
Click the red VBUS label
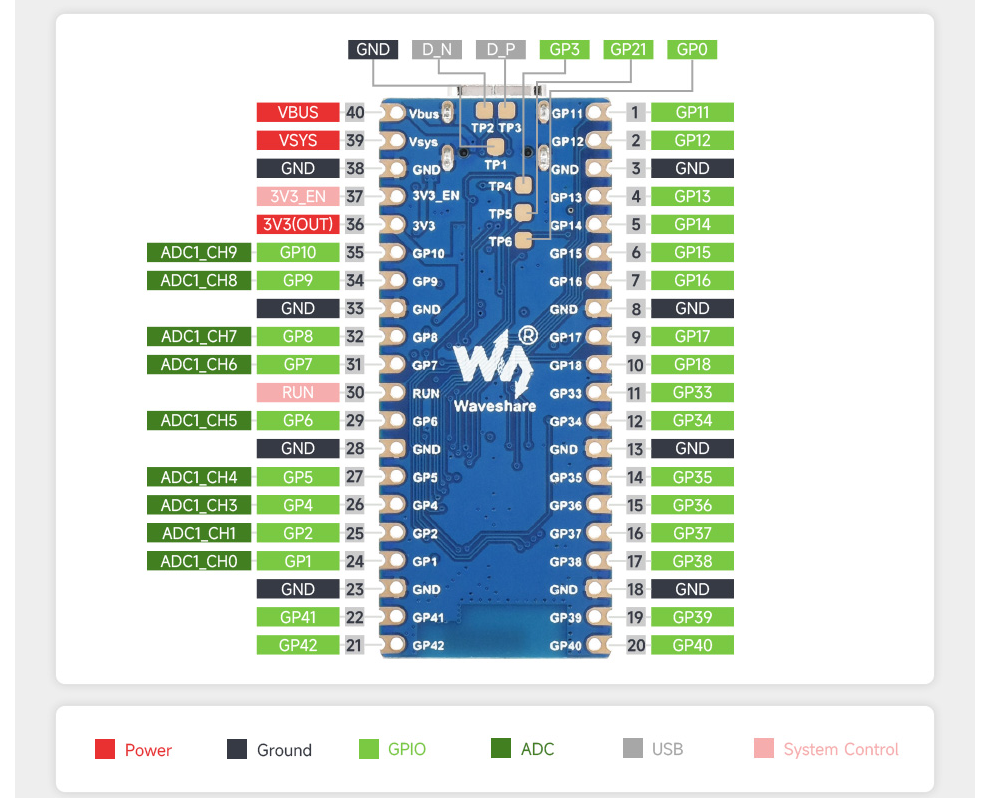pyautogui.click(x=298, y=112)
